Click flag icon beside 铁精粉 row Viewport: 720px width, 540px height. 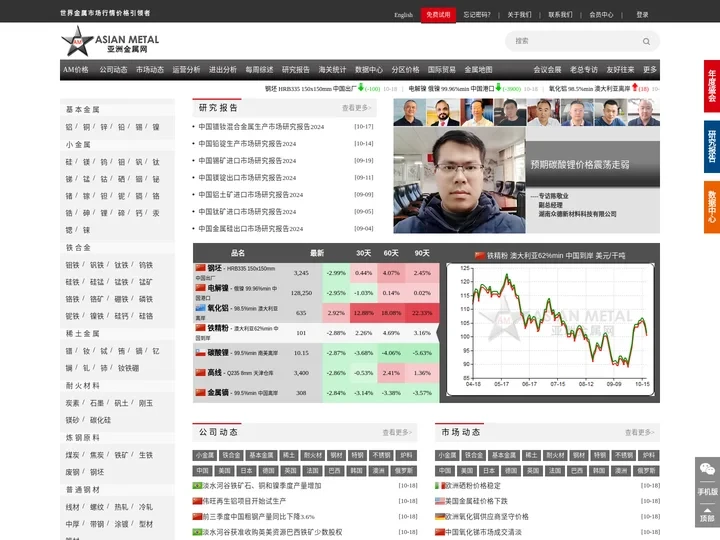(x=200, y=328)
